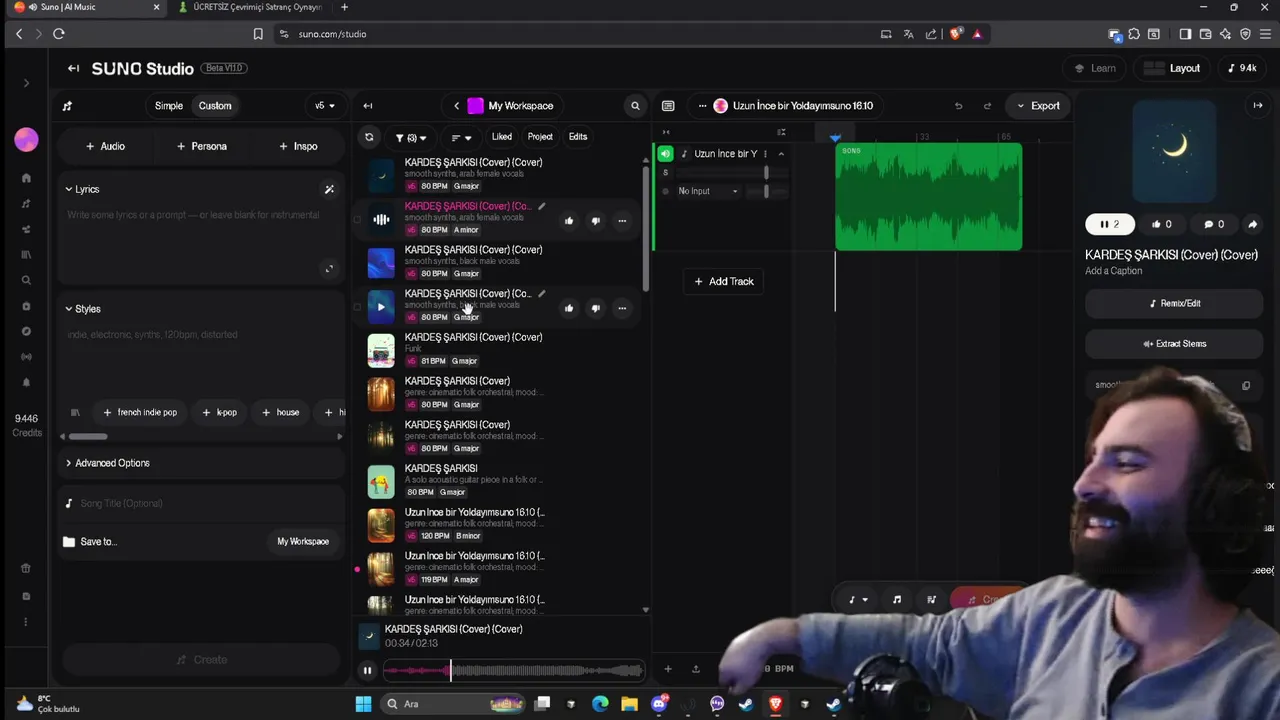Mute the Uzun İnce bir Y track speaker
1280x720 pixels.
coord(665,153)
